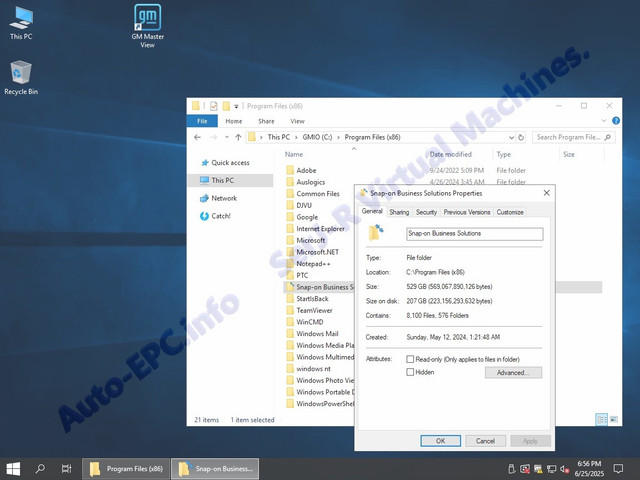The width and height of the screenshot is (640, 480).
Task: Select the Google folder
Action: coord(307,217)
